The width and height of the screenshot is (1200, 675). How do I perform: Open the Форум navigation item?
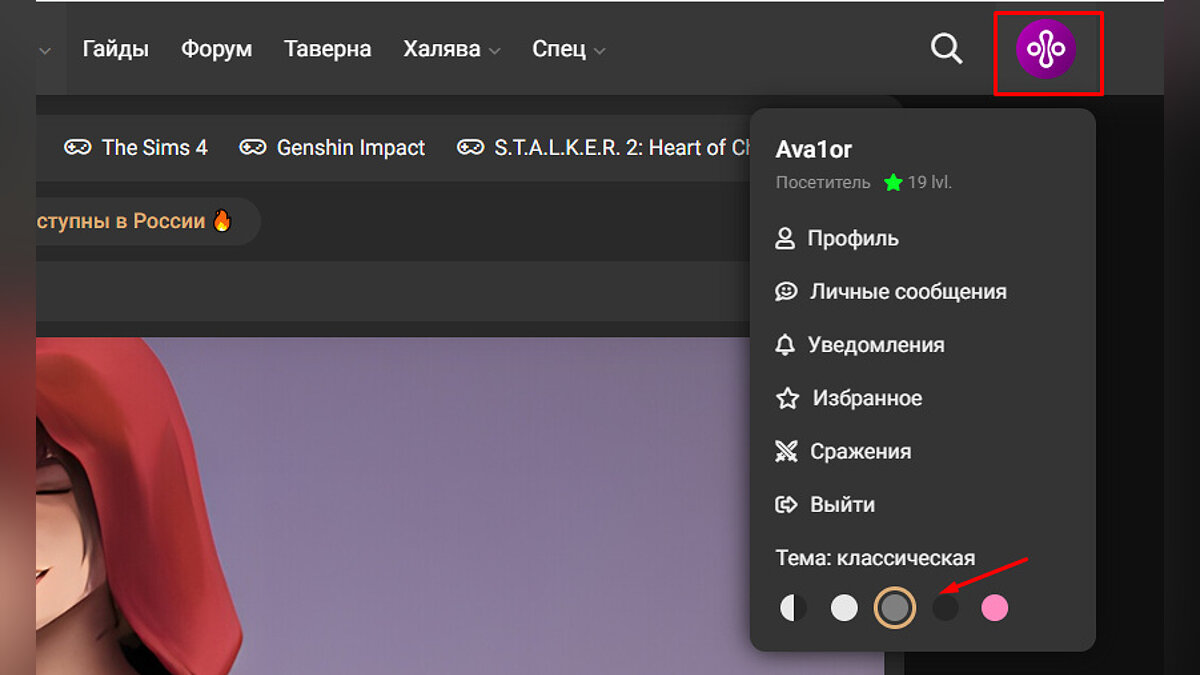[216, 49]
